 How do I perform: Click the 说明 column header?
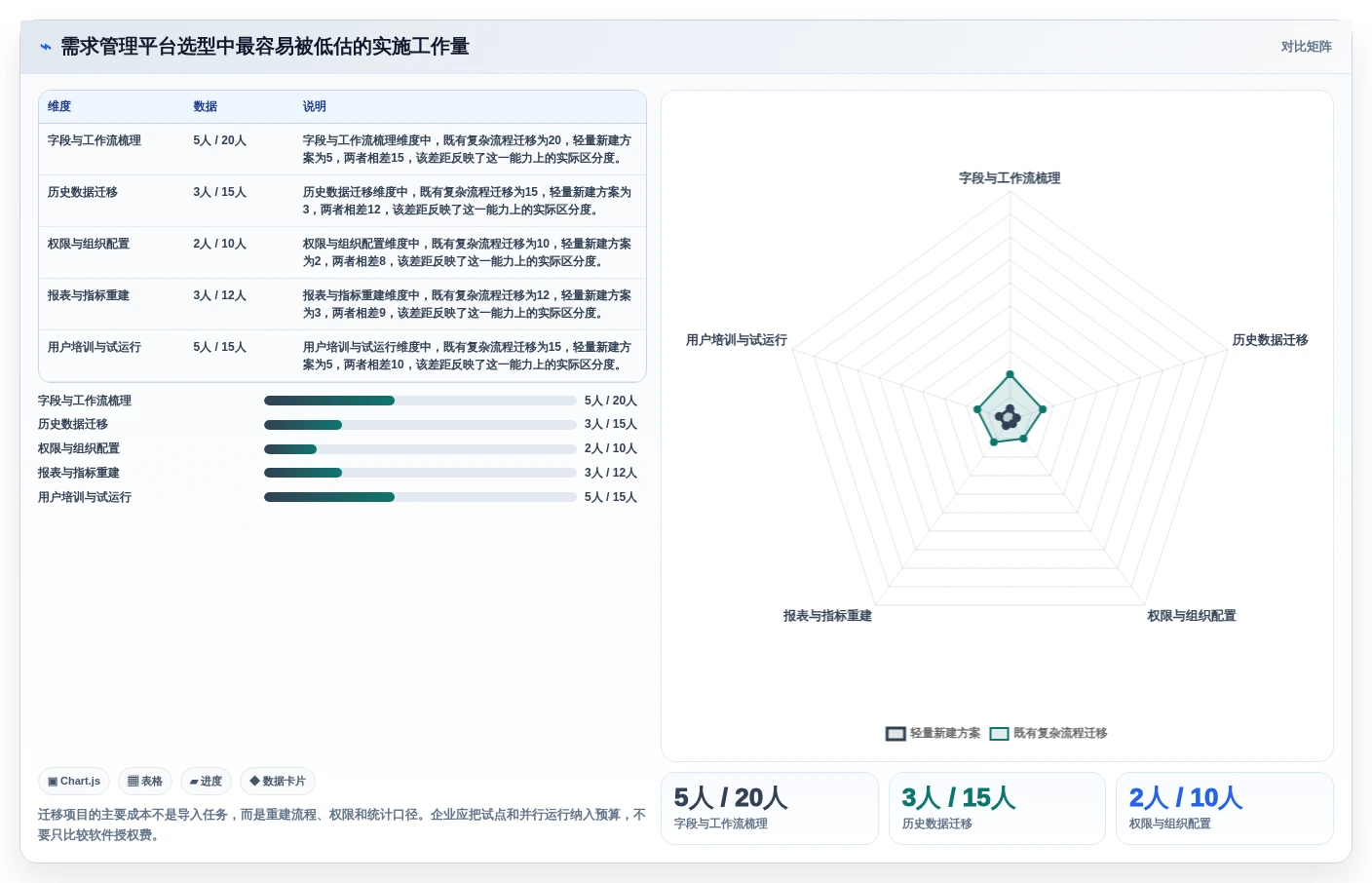pyautogui.click(x=314, y=106)
